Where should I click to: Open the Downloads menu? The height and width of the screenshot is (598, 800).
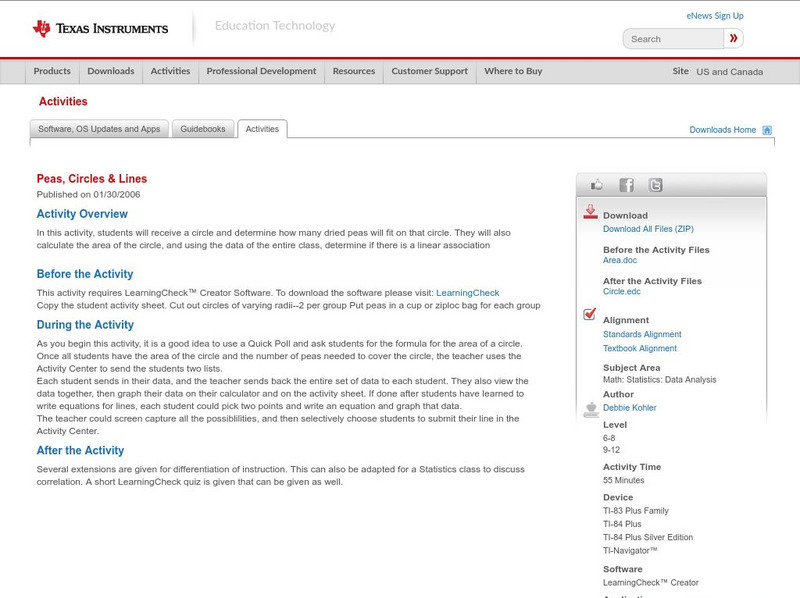[111, 71]
